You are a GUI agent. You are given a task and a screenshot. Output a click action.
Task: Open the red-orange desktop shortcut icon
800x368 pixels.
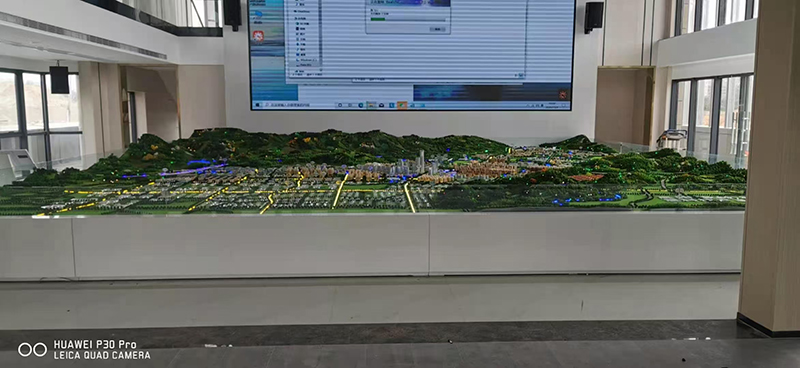tap(258, 36)
